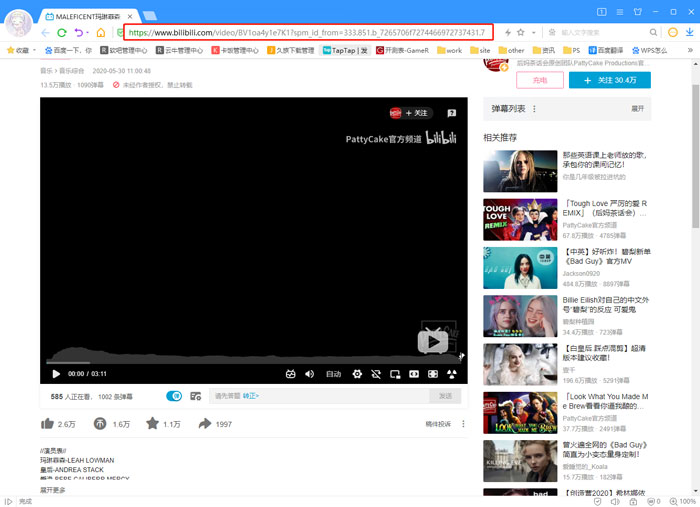Open the player settings gear
Viewport: 700px width, 507px height.
coord(357,374)
